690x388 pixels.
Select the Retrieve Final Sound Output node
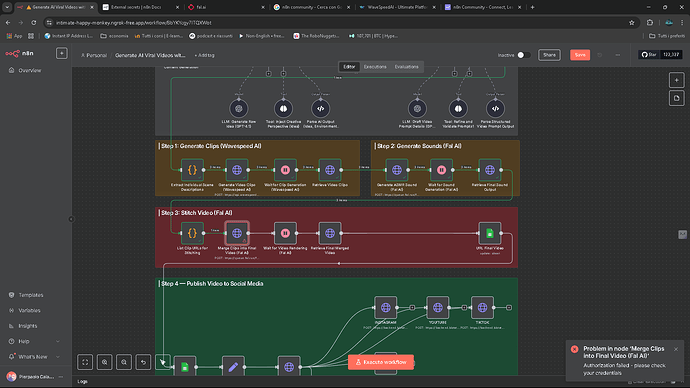click(x=490, y=170)
